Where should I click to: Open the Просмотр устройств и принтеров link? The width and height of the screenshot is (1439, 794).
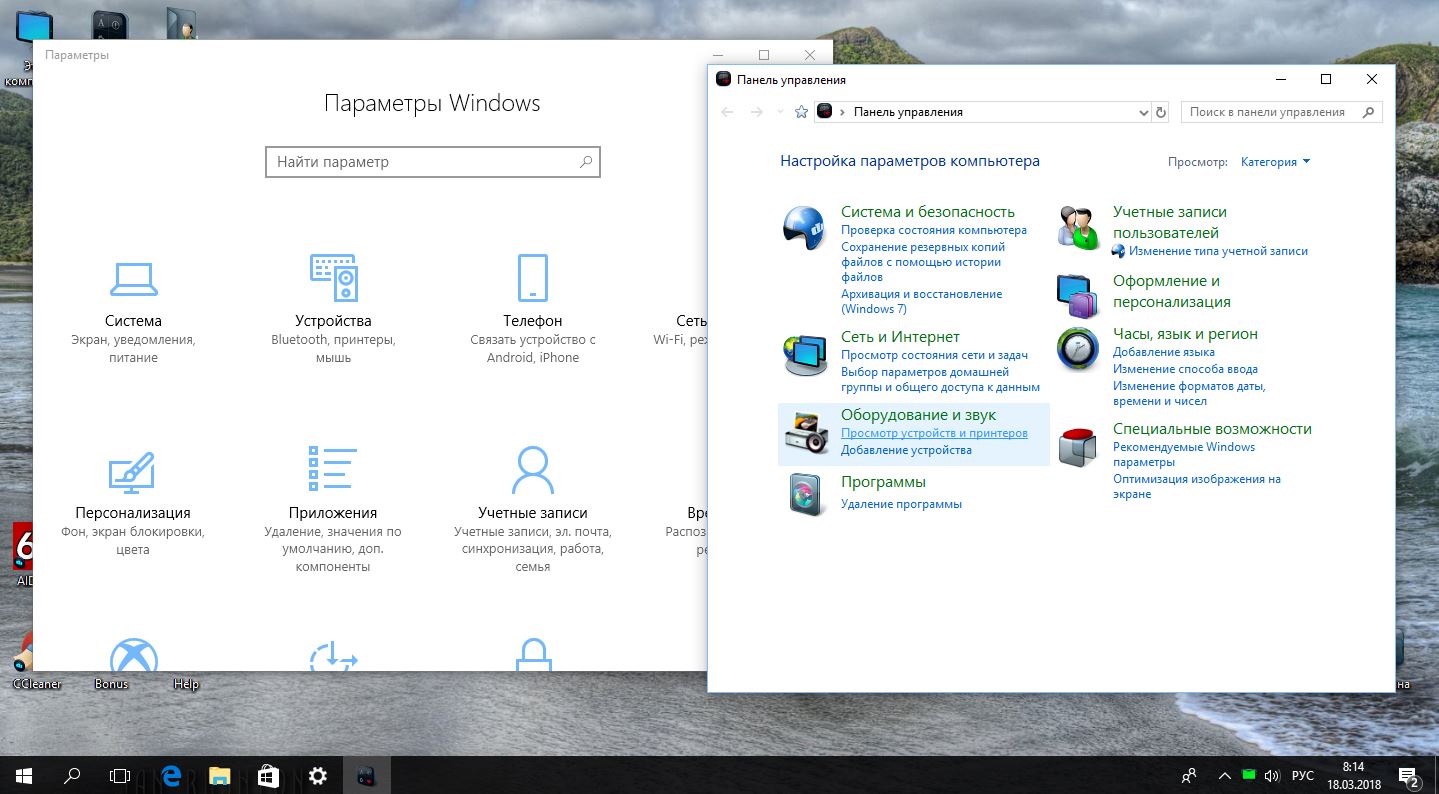coord(934,433)
